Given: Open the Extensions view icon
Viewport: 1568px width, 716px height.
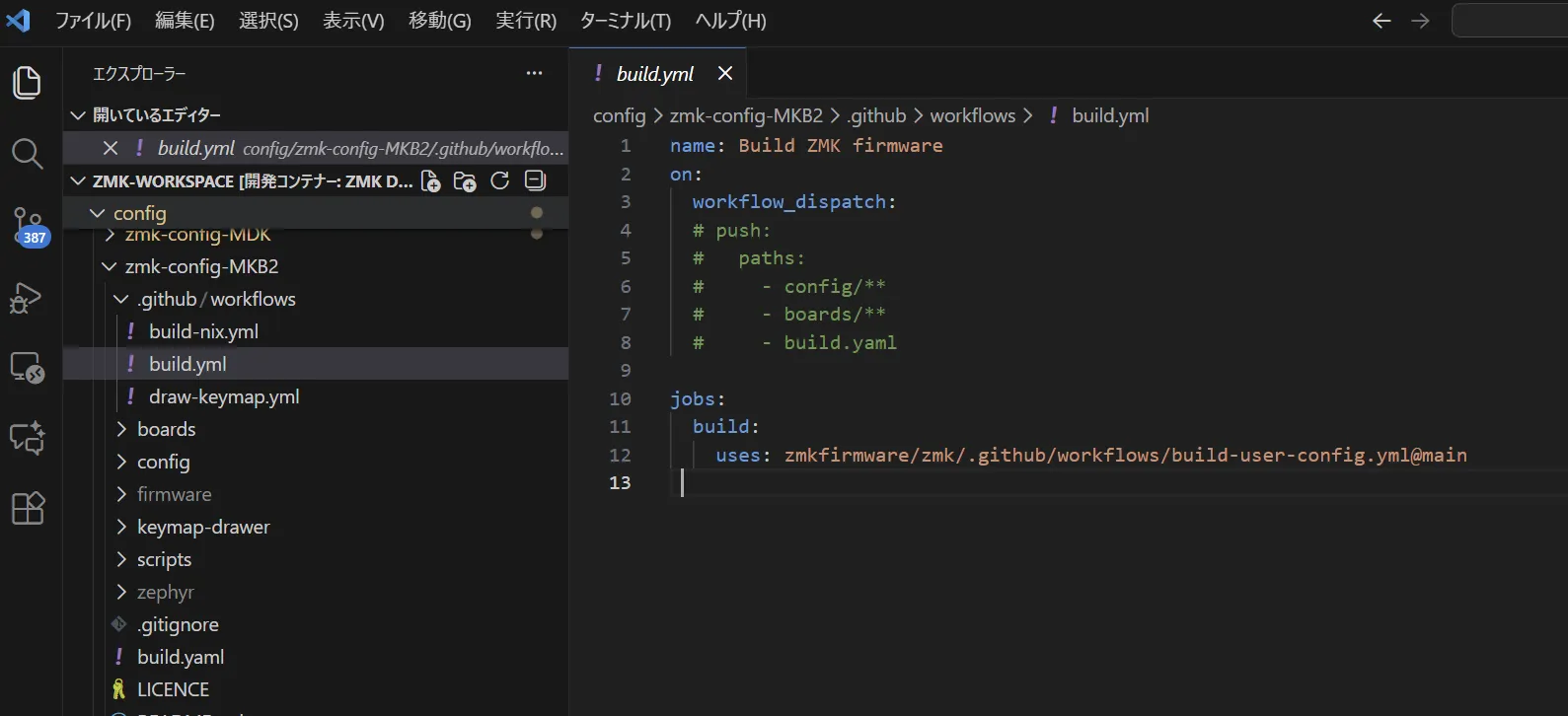Looking at the screenshot, I should coord(27,509).
